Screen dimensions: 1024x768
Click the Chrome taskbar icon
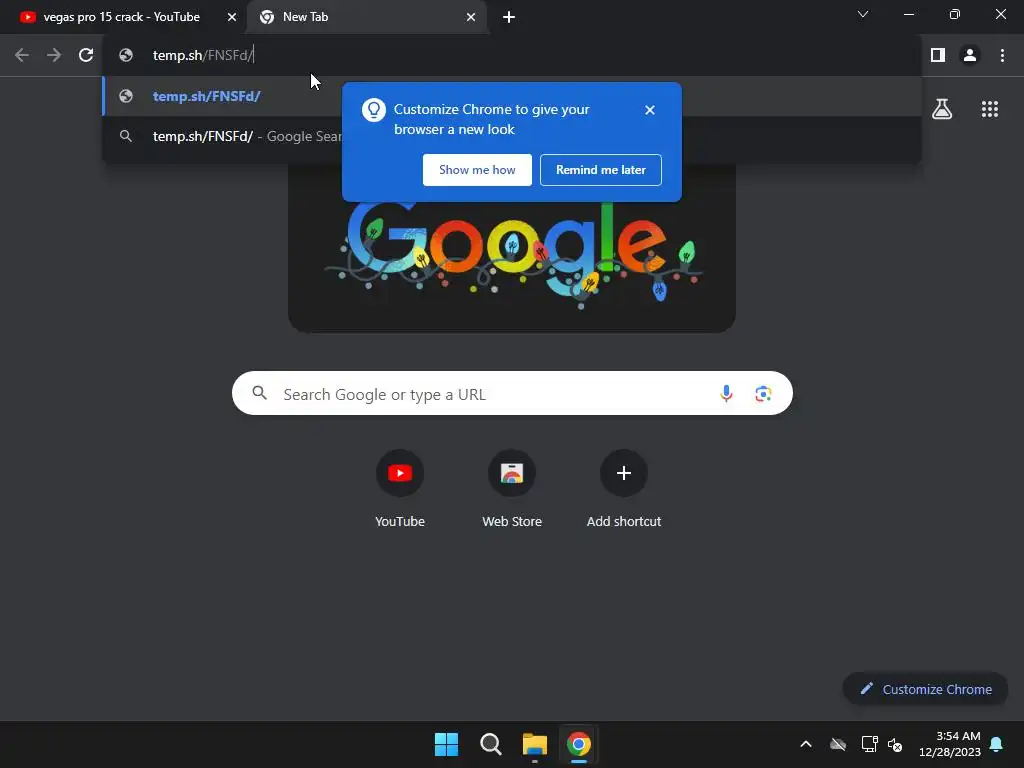coord(579,744)
